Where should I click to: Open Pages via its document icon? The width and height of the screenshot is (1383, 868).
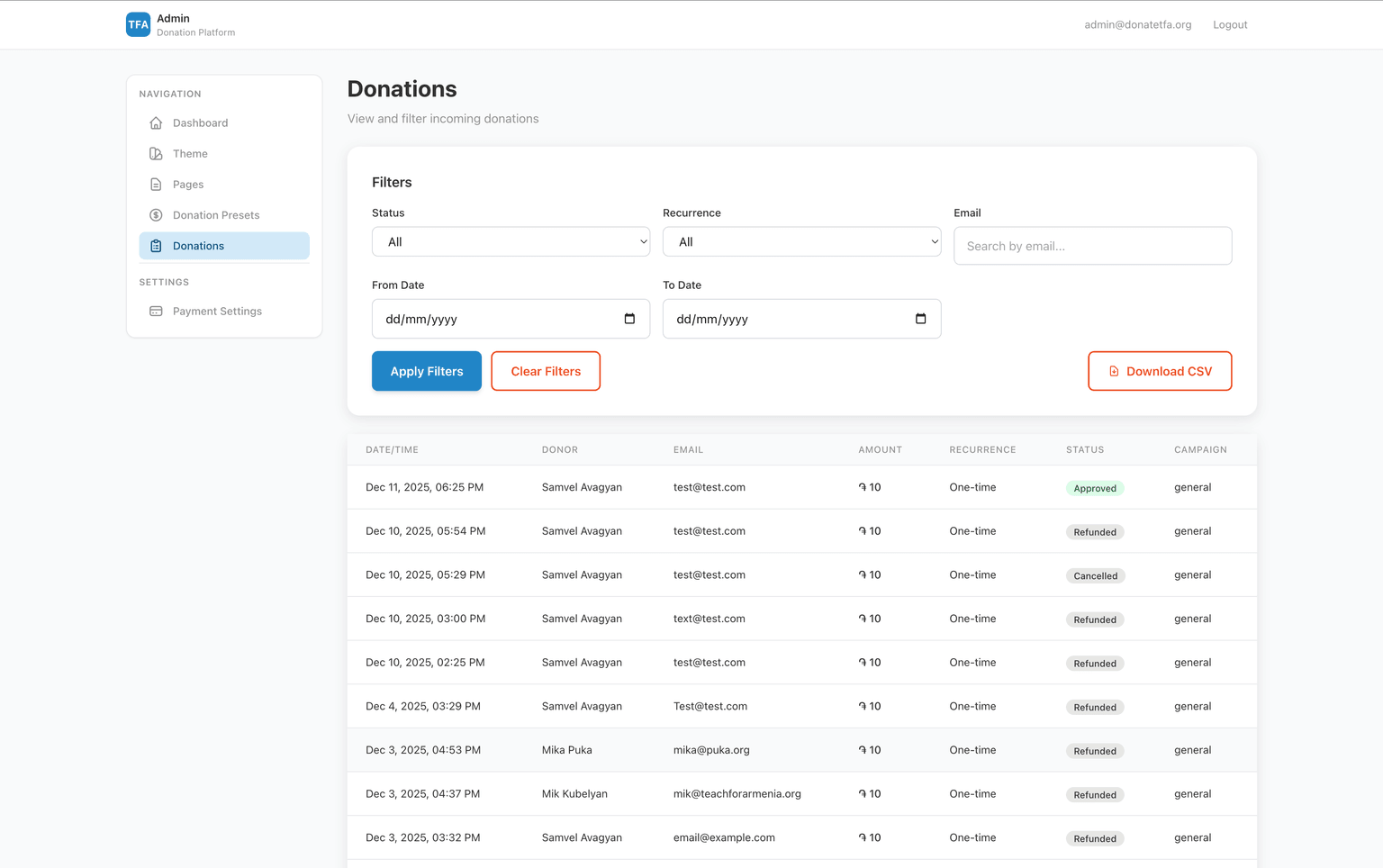155,184
